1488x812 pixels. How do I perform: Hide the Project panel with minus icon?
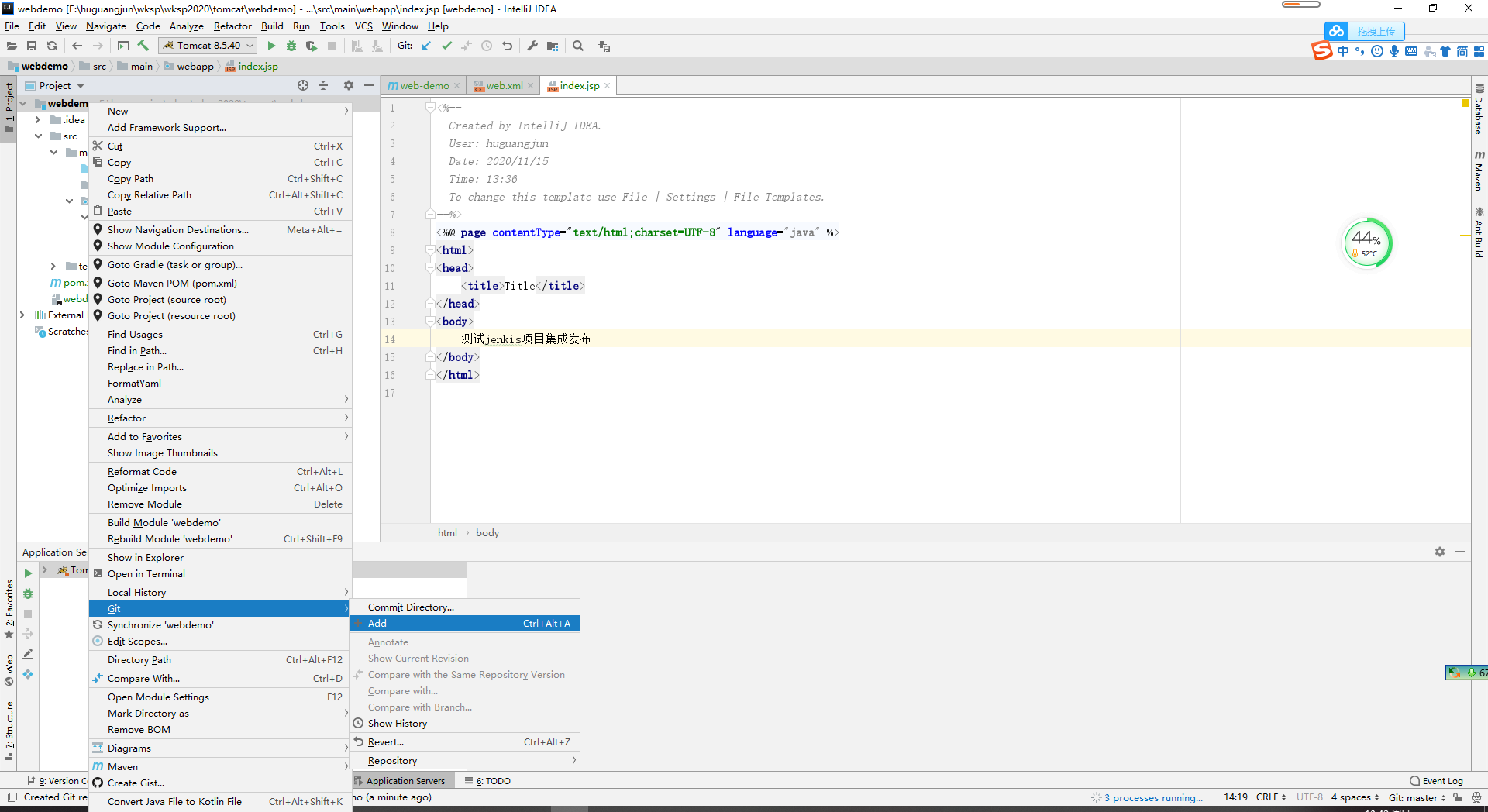[369, 85]
